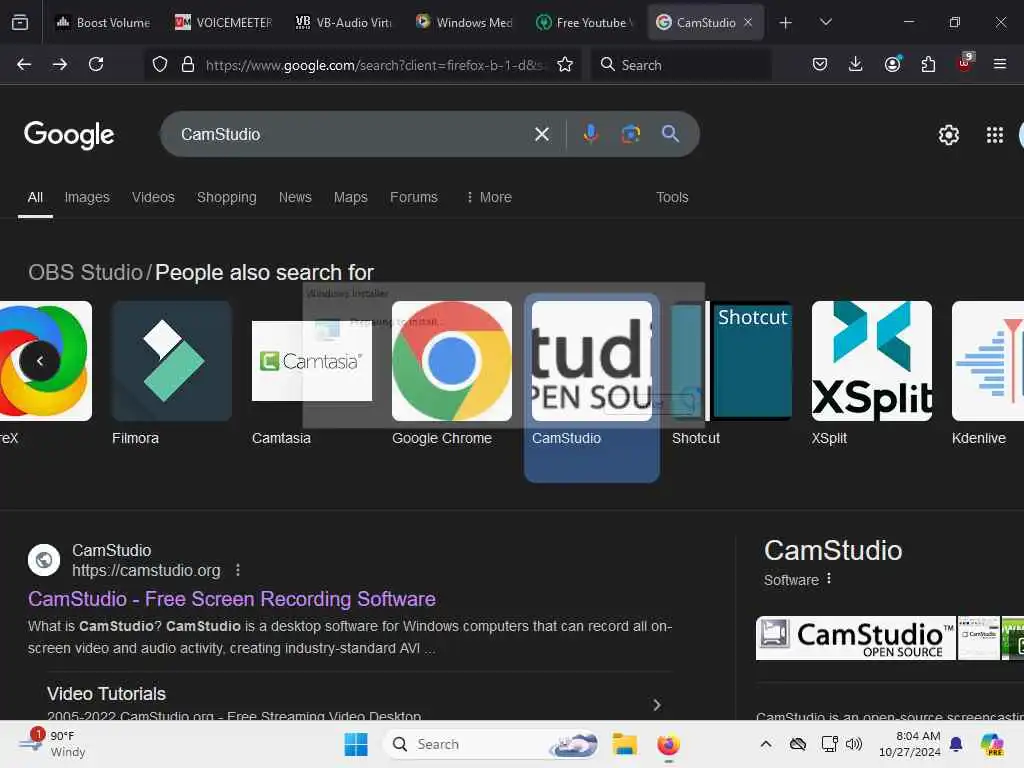Open CamStudio - Free Screen Recording Software link
This screenshot has width=1024, height=768.
(x=232, y=599)
